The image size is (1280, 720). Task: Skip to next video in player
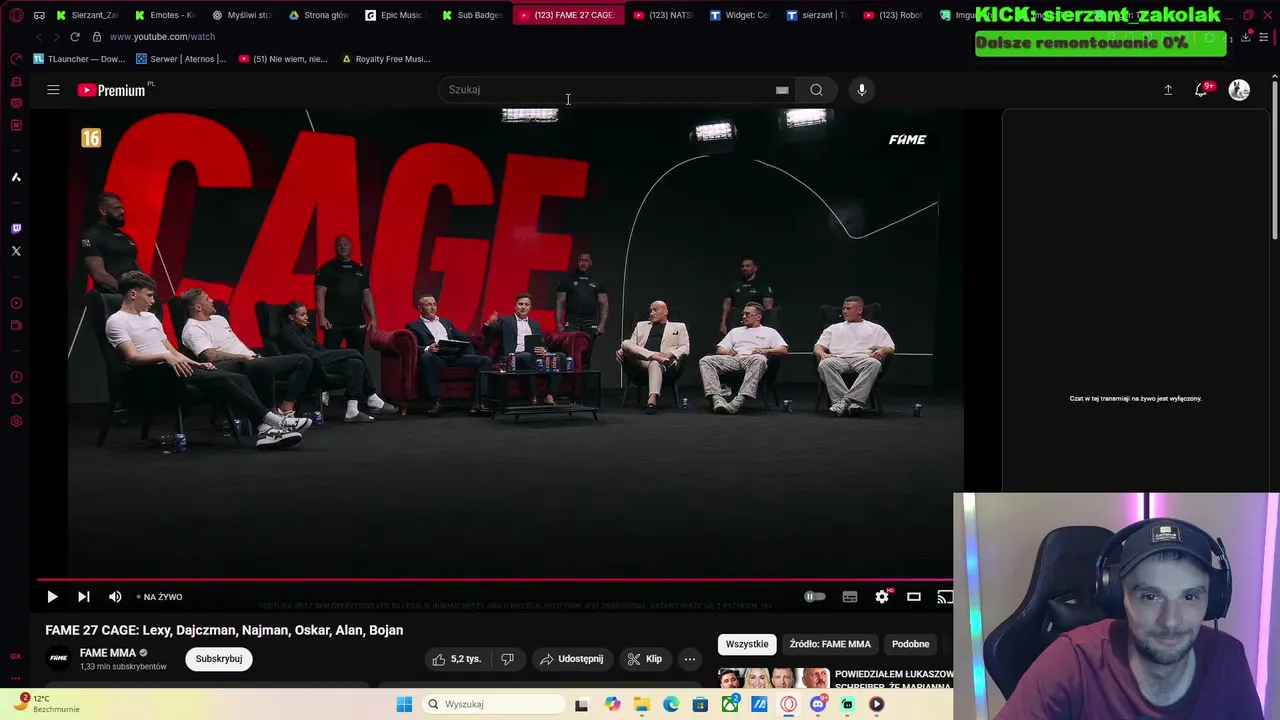[x=84, y=597]
